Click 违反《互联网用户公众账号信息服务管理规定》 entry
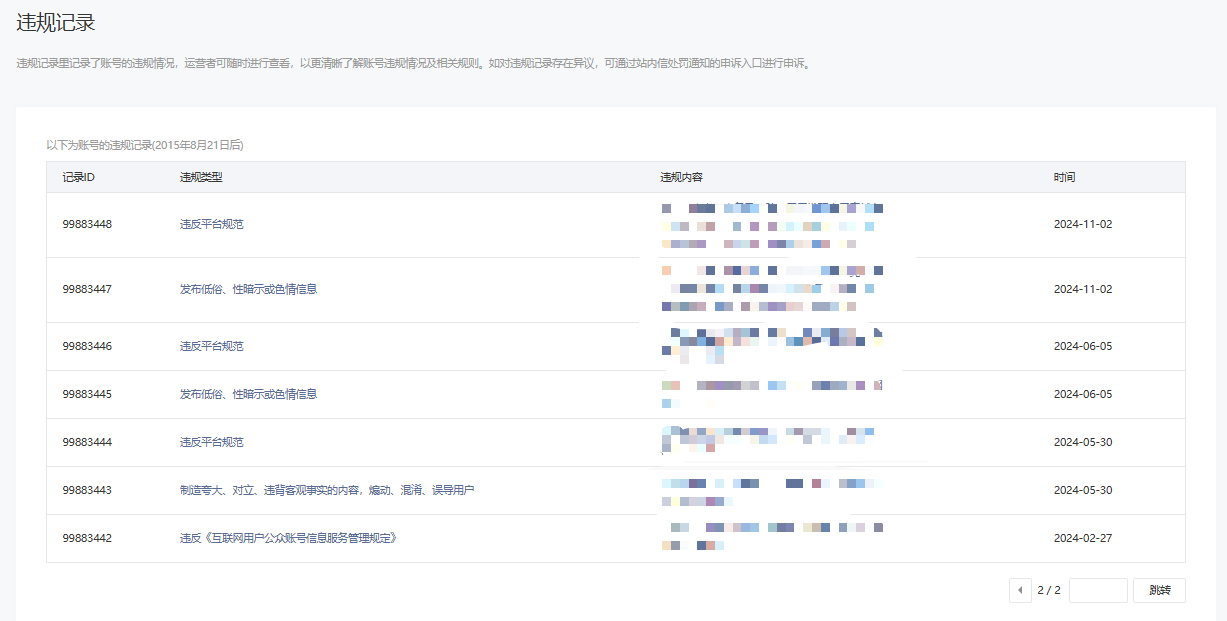The image size is (1227, 621). click(289, 538)
